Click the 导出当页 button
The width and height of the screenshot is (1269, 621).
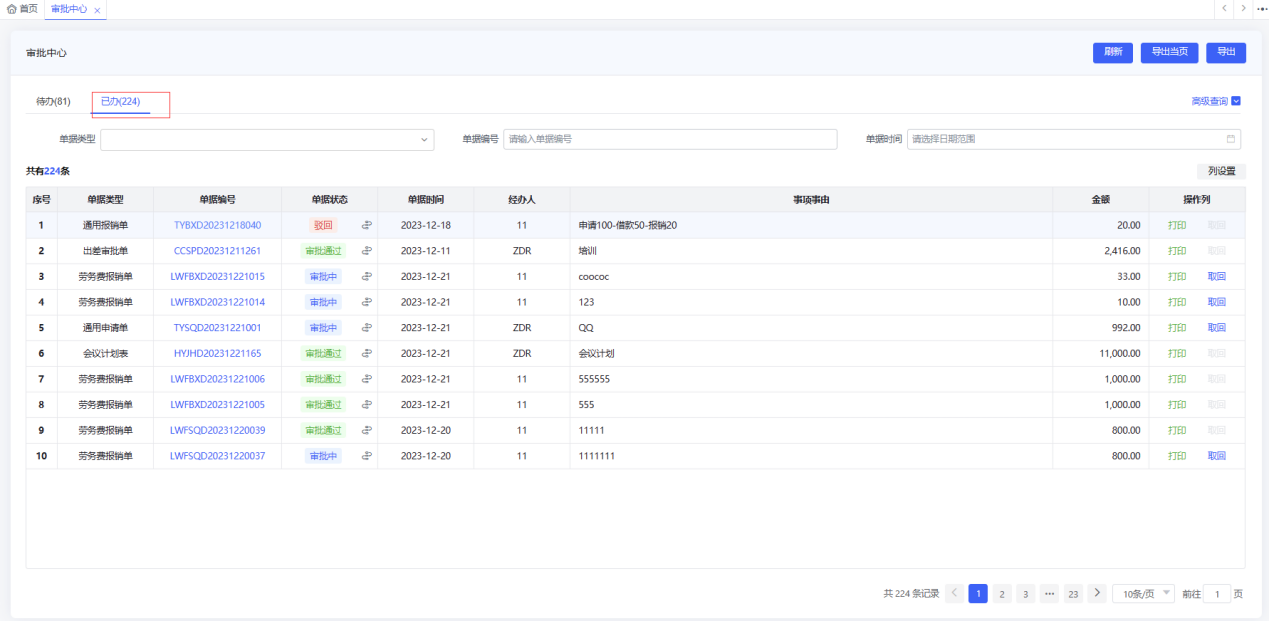pos(1169,52)
